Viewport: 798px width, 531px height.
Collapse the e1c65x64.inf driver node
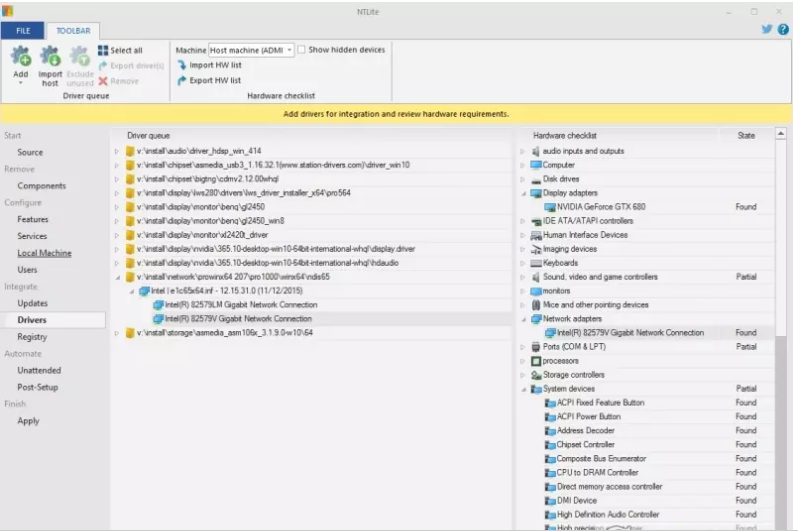coord(131,291)
